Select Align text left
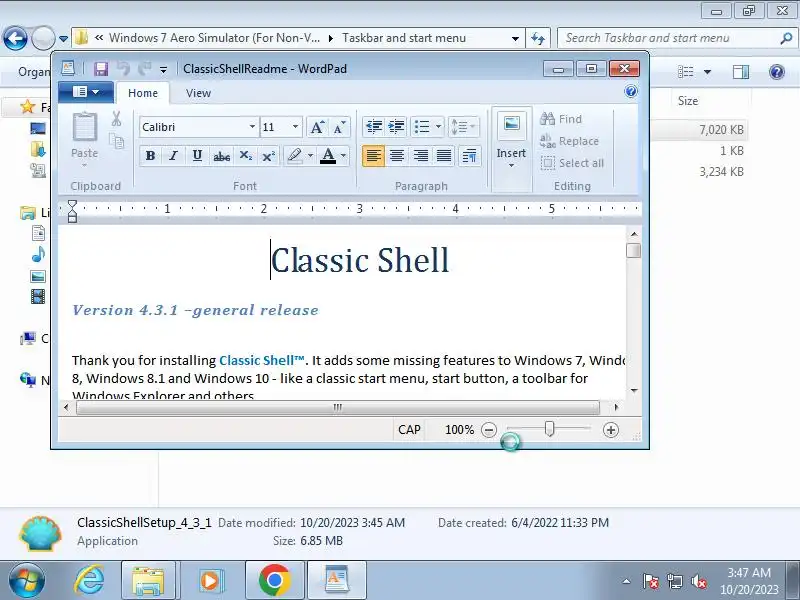Image resolution: width=800 pixels, height=600 pixels. [373, 156]
